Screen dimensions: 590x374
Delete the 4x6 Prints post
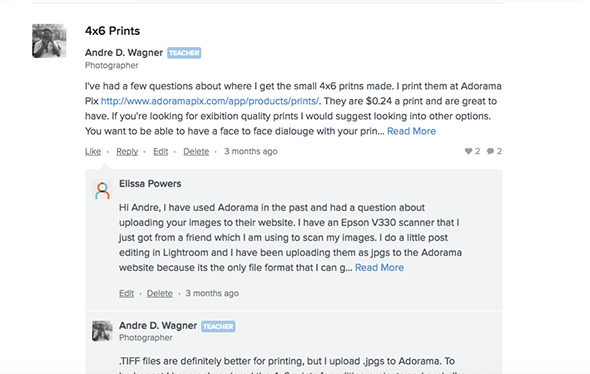tap(196, 151)
